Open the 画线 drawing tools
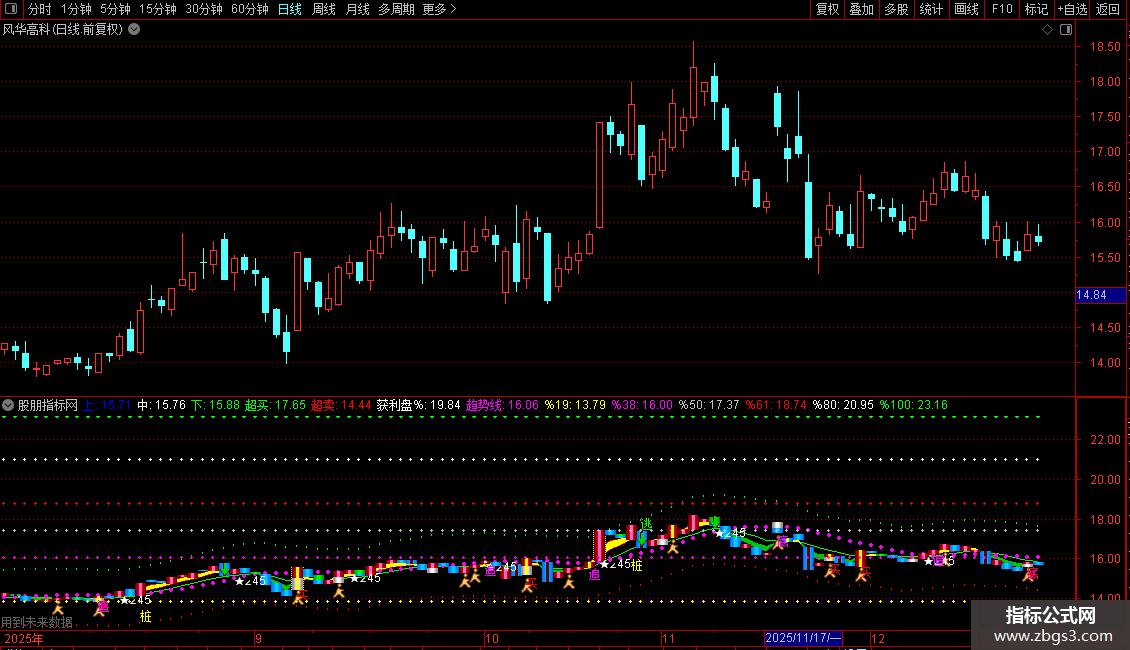This screenshot has width=1130, height=650. tap(966, 9)
